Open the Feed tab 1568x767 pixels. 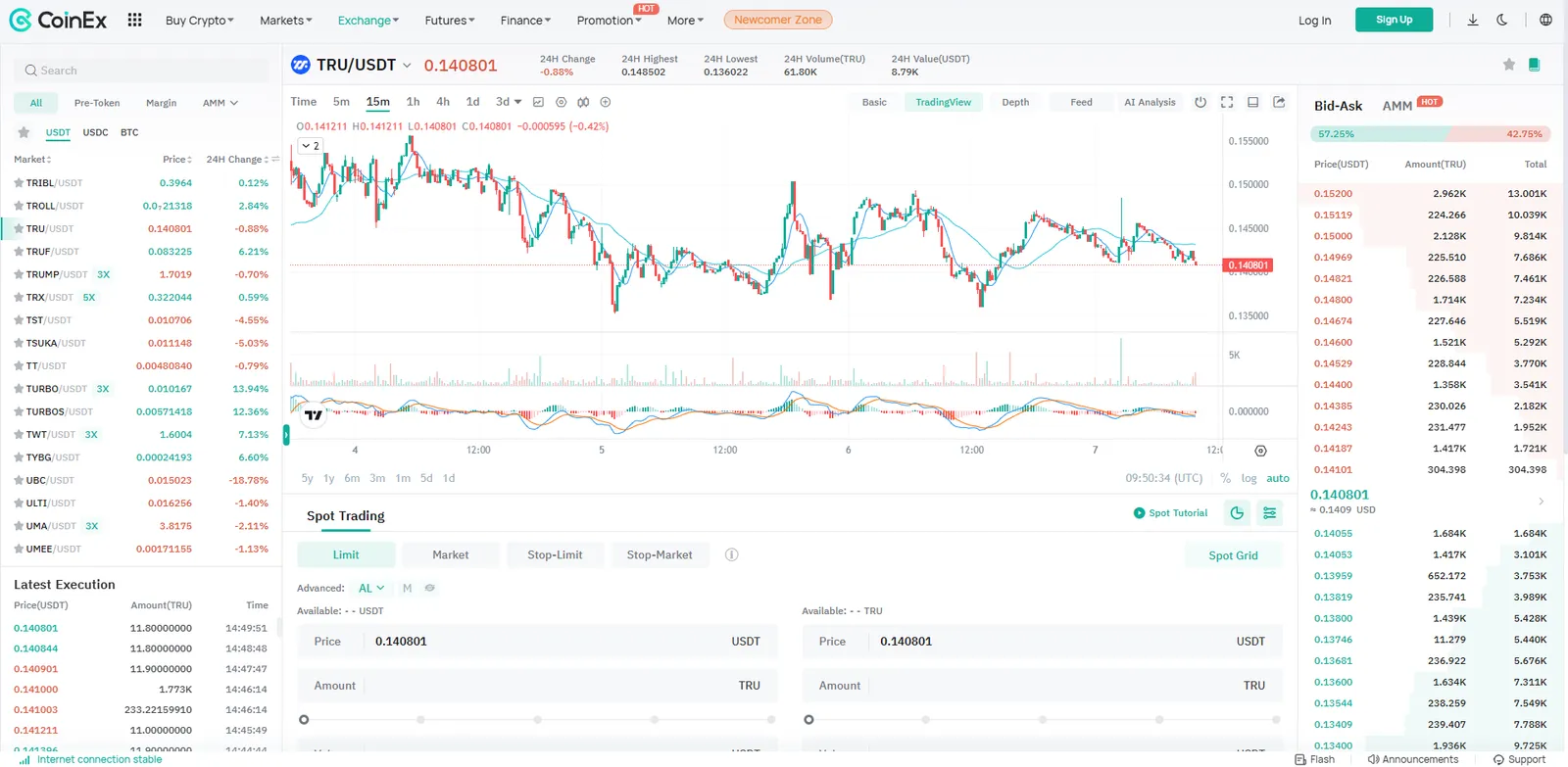click(x=1081, y=102)
